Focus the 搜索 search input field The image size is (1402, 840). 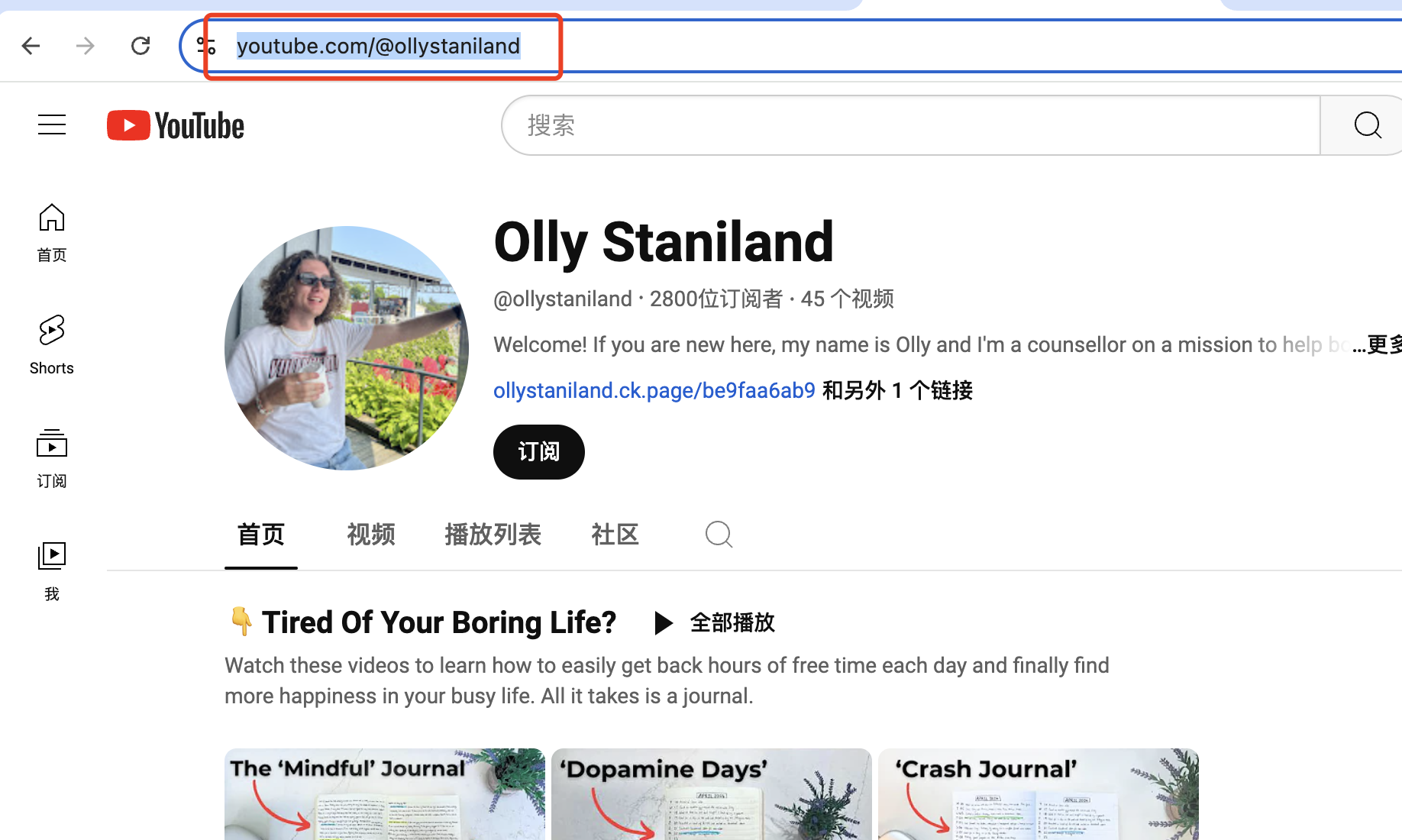coord(911,125)
